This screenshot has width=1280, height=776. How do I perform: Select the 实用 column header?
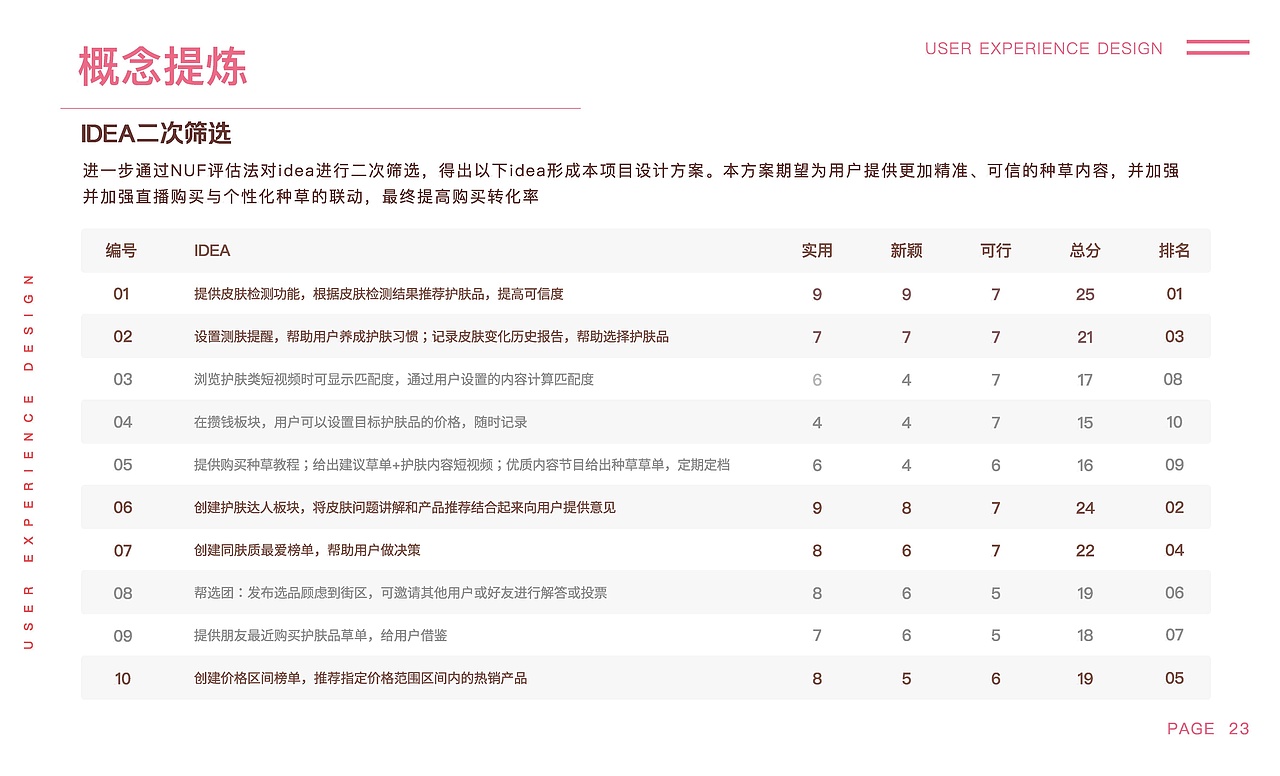[816, 251]
